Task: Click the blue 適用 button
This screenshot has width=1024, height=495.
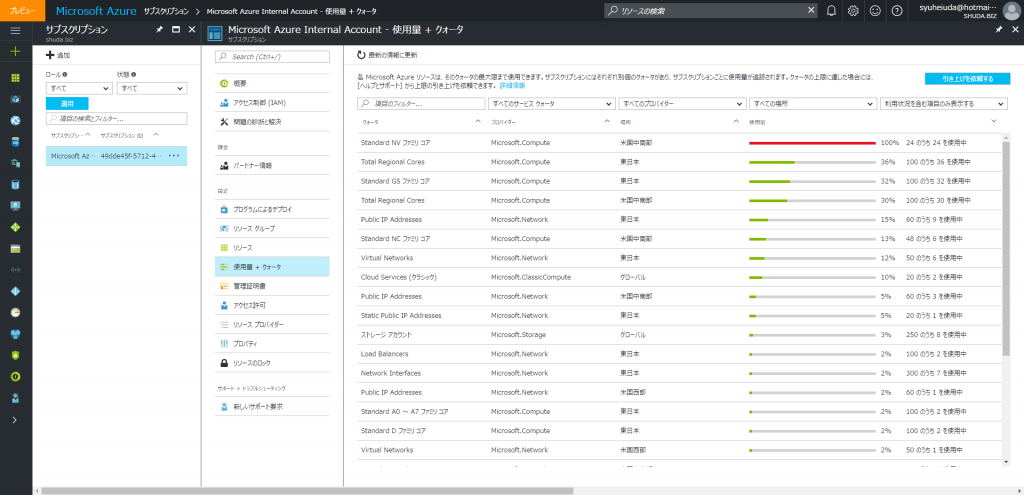Action: 67,103
